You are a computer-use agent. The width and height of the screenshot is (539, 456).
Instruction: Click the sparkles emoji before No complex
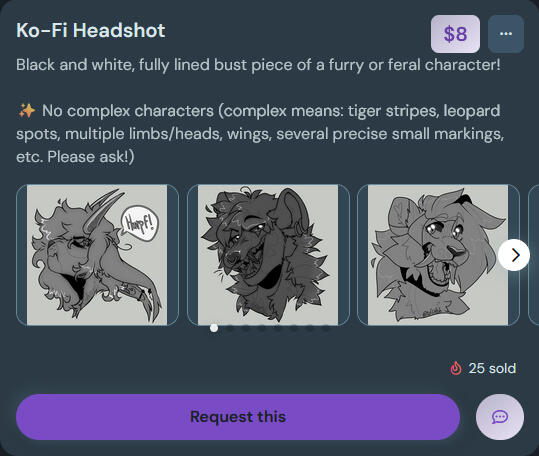tap(26, 111)
